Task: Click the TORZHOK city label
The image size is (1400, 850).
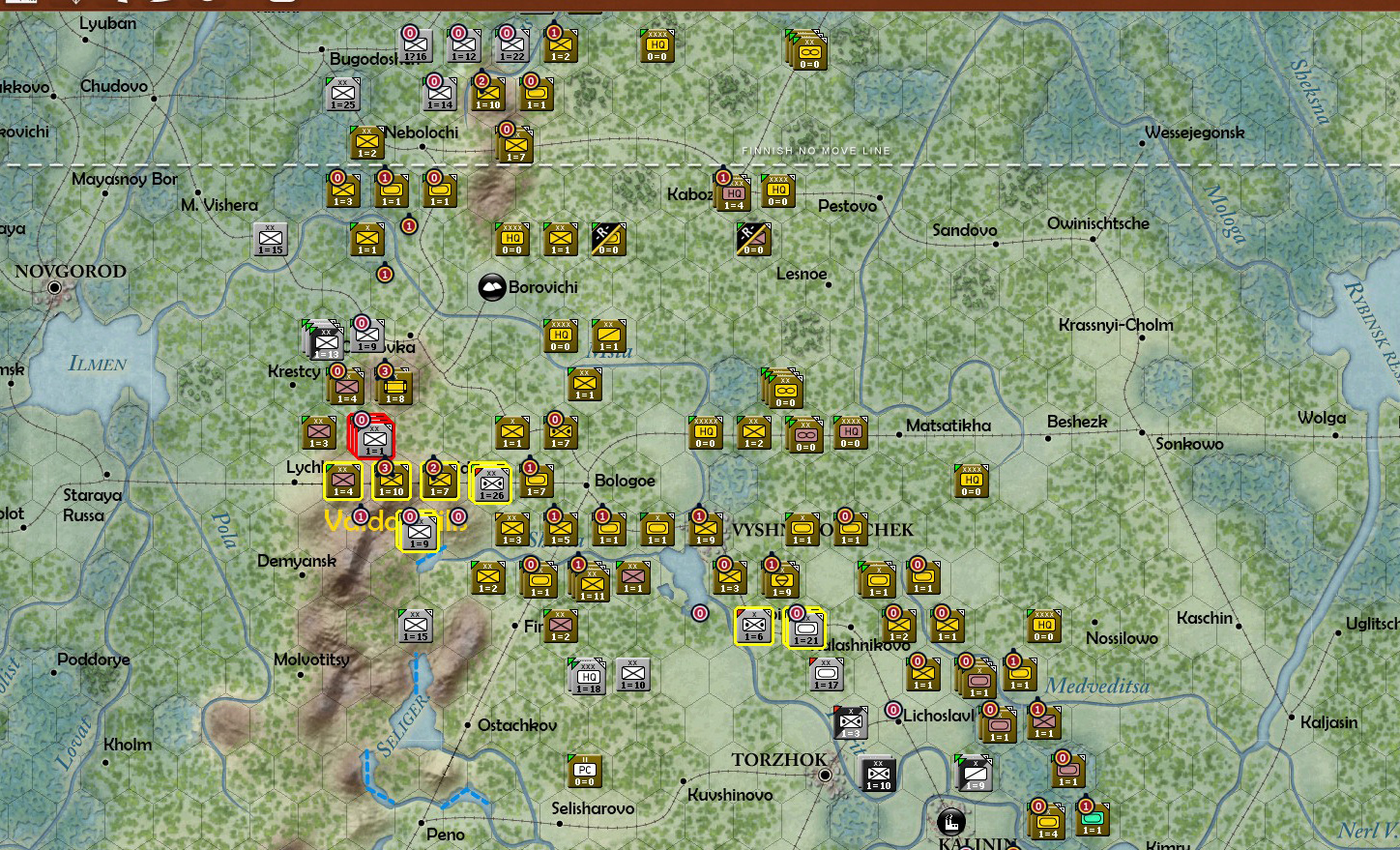Action: (779, 760)
